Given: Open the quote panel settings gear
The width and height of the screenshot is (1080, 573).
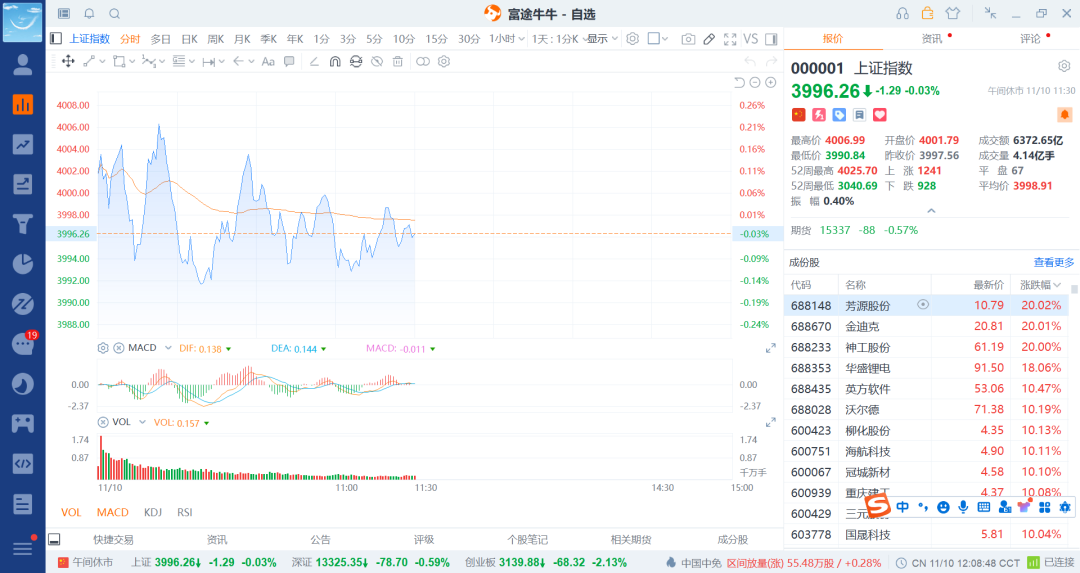Looking at the screenshot, I should coord(1064,66).
